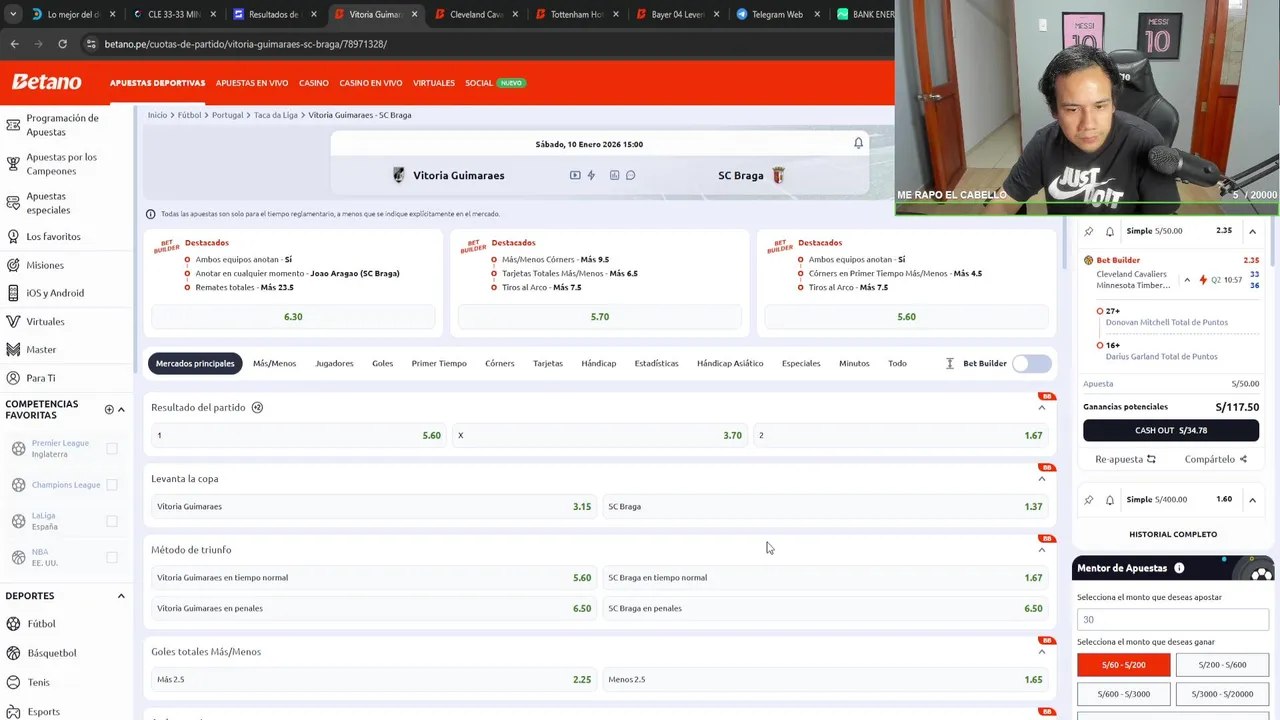Collapse the Cleveland Cavaliers live score row
Viewport: 1280px width, 720px height.
(1187, 280)
